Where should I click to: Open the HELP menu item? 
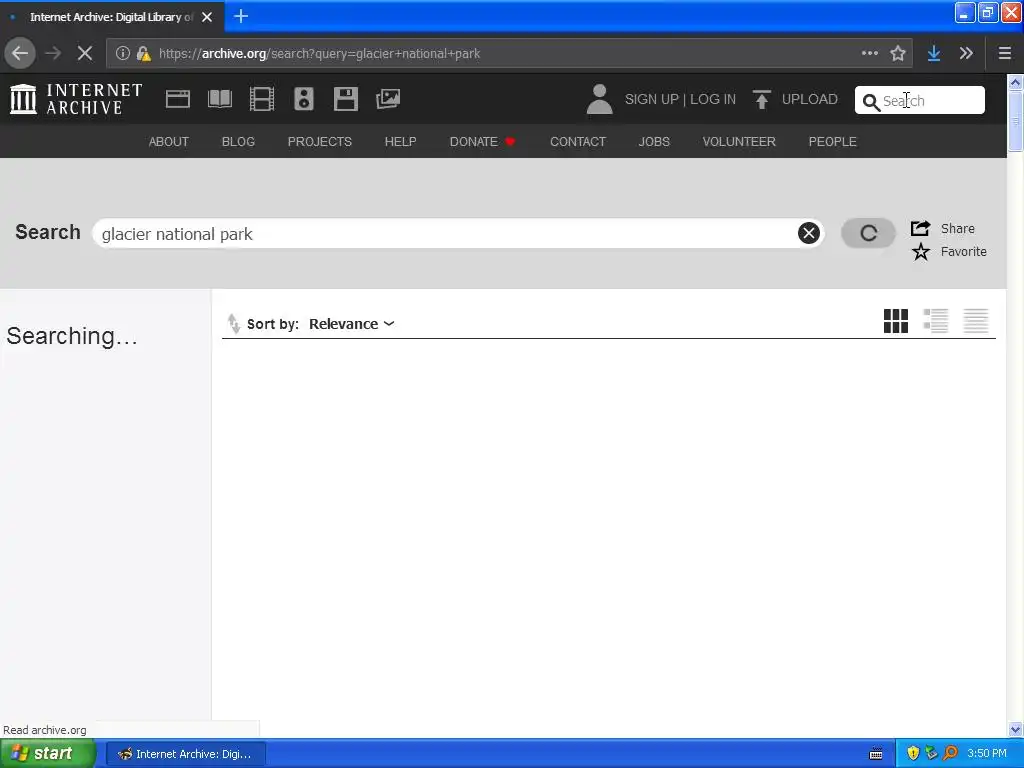(400, 141)
